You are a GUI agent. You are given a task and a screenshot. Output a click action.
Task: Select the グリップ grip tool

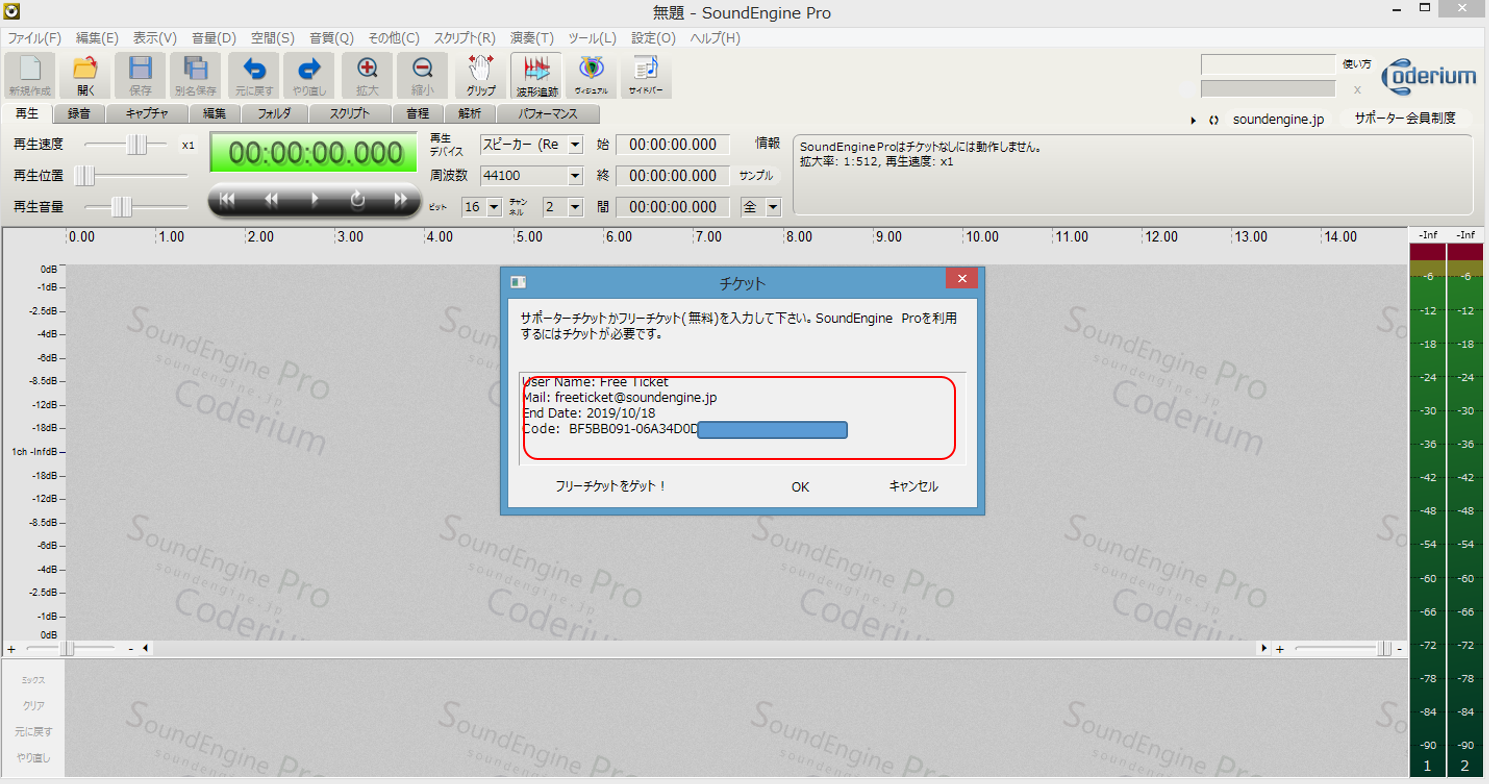(x=481, y=76)
